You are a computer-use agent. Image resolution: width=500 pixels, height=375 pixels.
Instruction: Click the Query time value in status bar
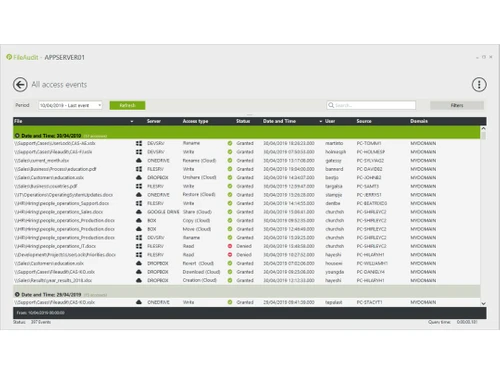pyautogui.click(x=467, y=322)
